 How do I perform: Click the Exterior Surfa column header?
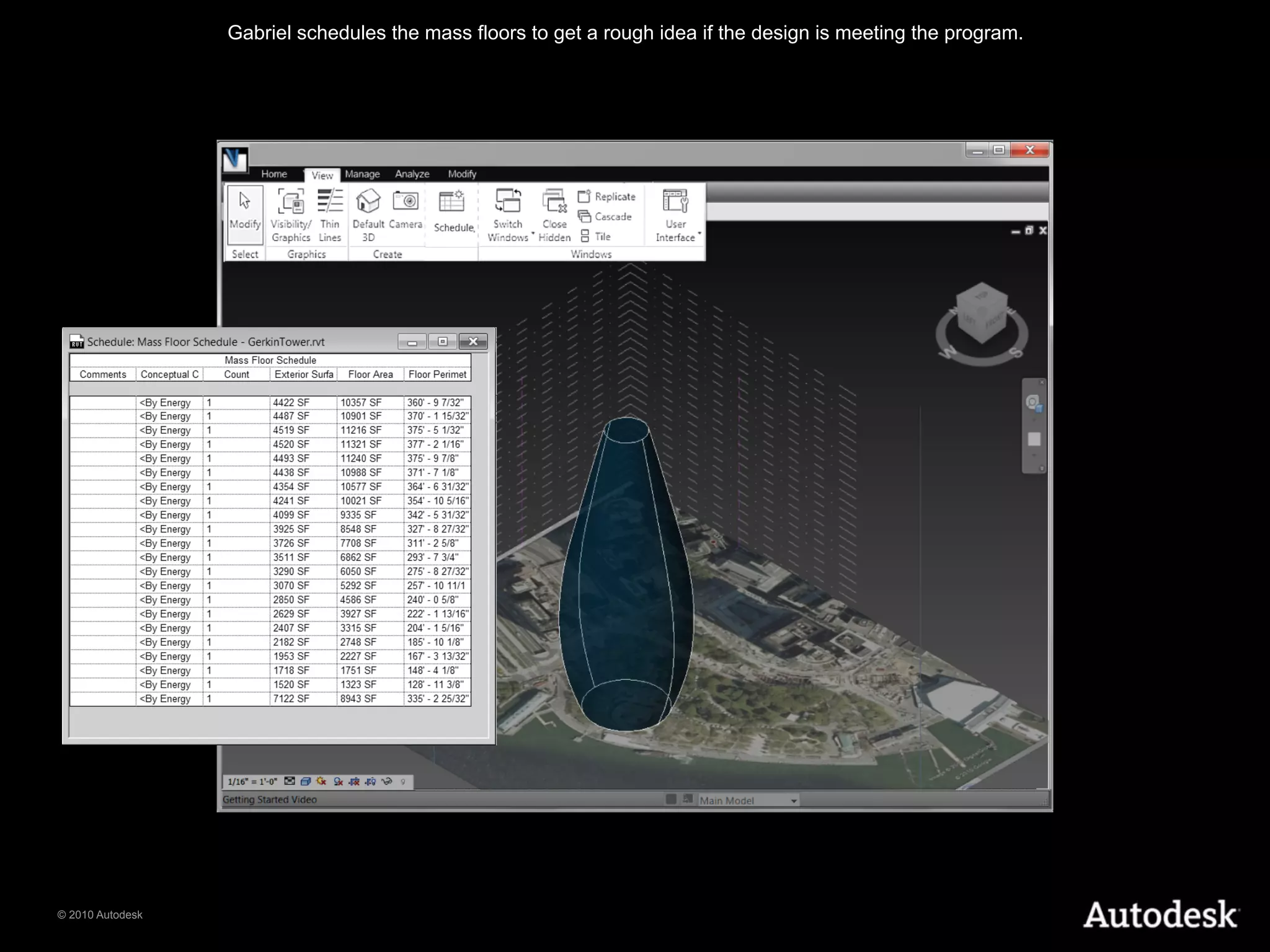304,374
